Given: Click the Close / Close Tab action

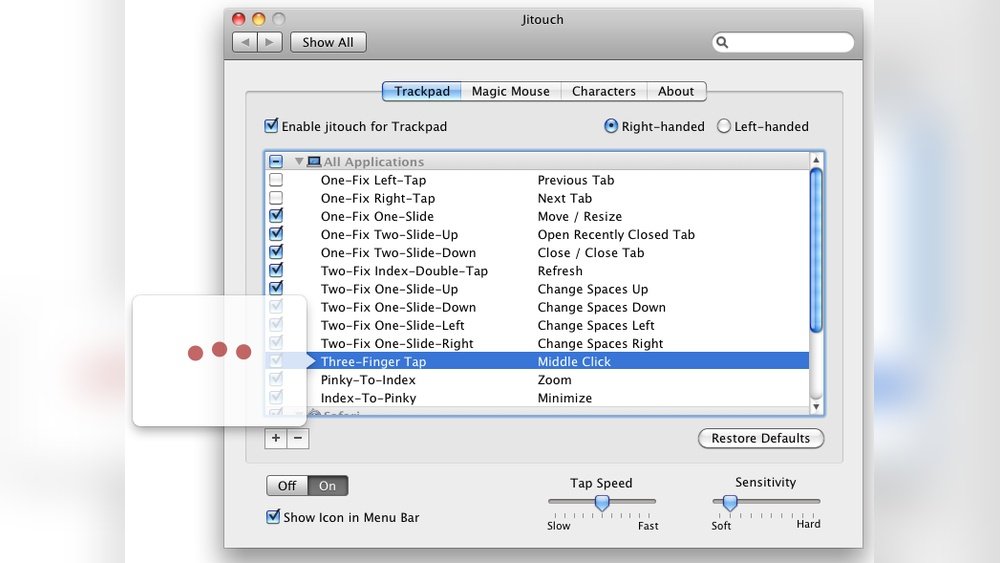Looking at the screenshot, I should (x=591, y=252).
